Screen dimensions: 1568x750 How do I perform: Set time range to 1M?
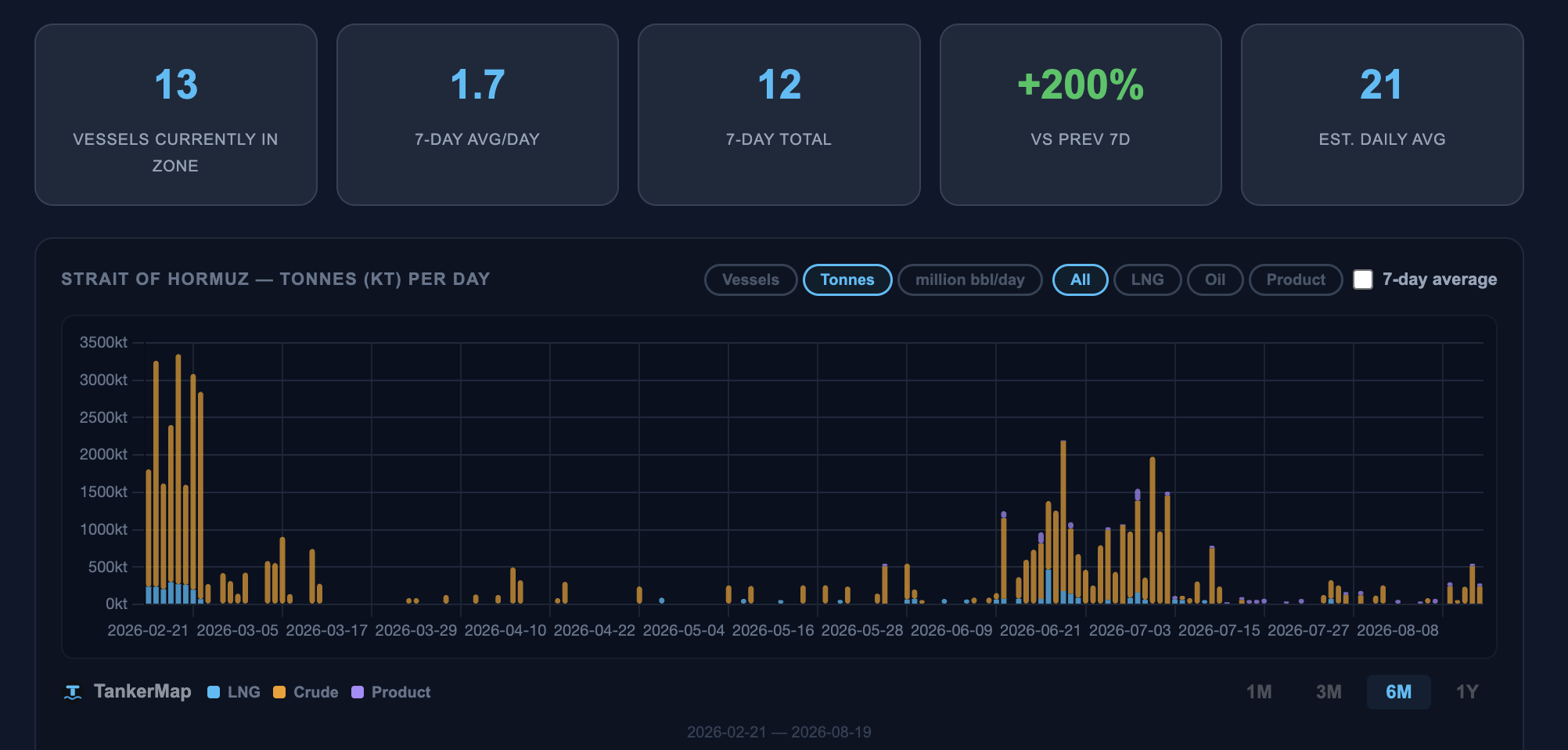coord(1259,692)
